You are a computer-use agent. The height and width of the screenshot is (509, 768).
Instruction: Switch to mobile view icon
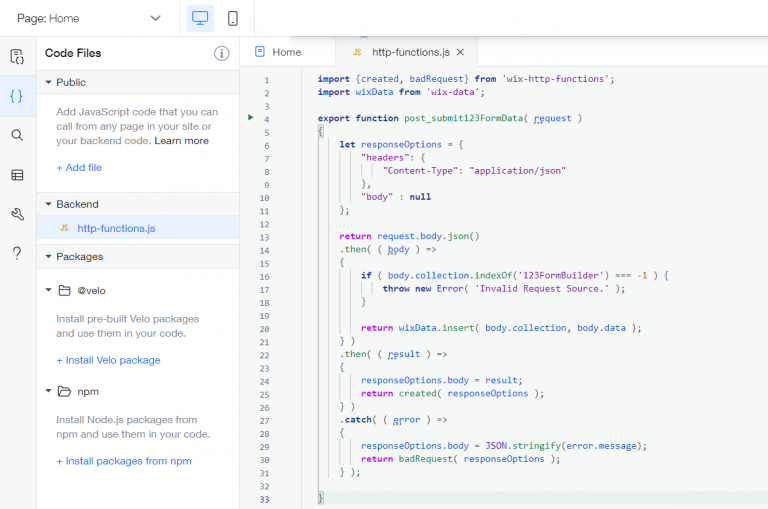233,18
